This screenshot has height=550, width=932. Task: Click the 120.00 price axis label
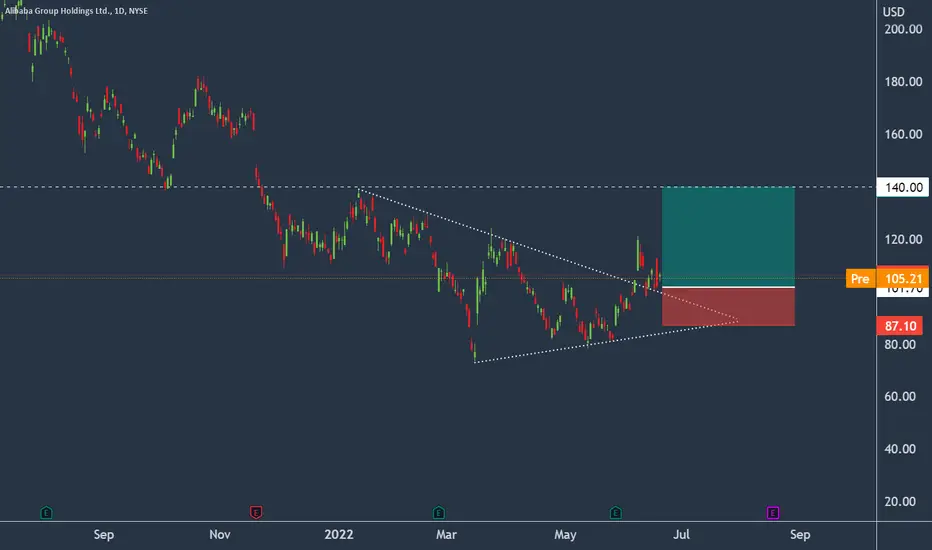coord(903,239)
